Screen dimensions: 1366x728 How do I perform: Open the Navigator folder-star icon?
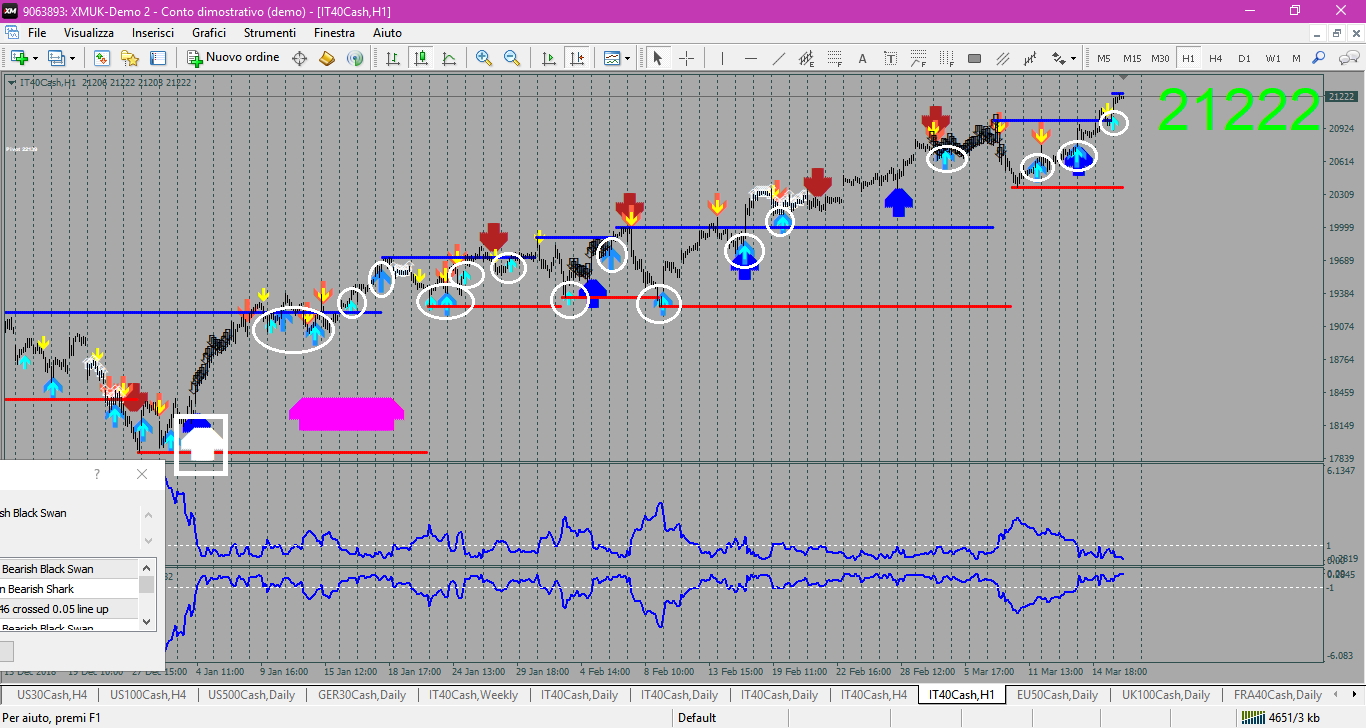(129, 58)
